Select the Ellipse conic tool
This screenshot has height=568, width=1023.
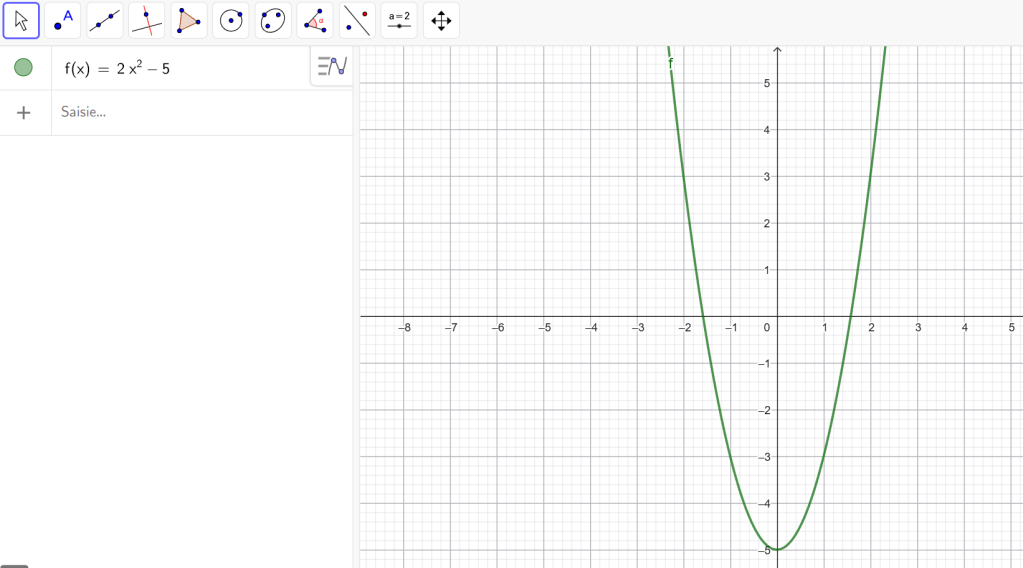point(273,20)
